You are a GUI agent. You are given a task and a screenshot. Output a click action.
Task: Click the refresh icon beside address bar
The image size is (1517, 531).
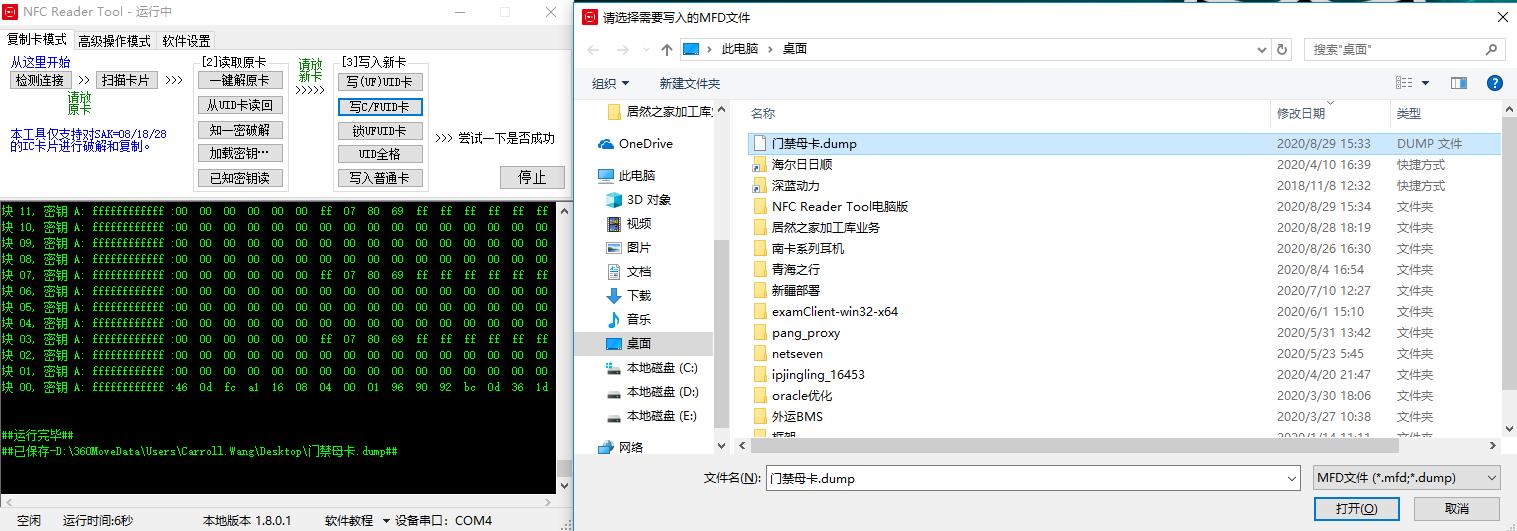click(1283, 49)
